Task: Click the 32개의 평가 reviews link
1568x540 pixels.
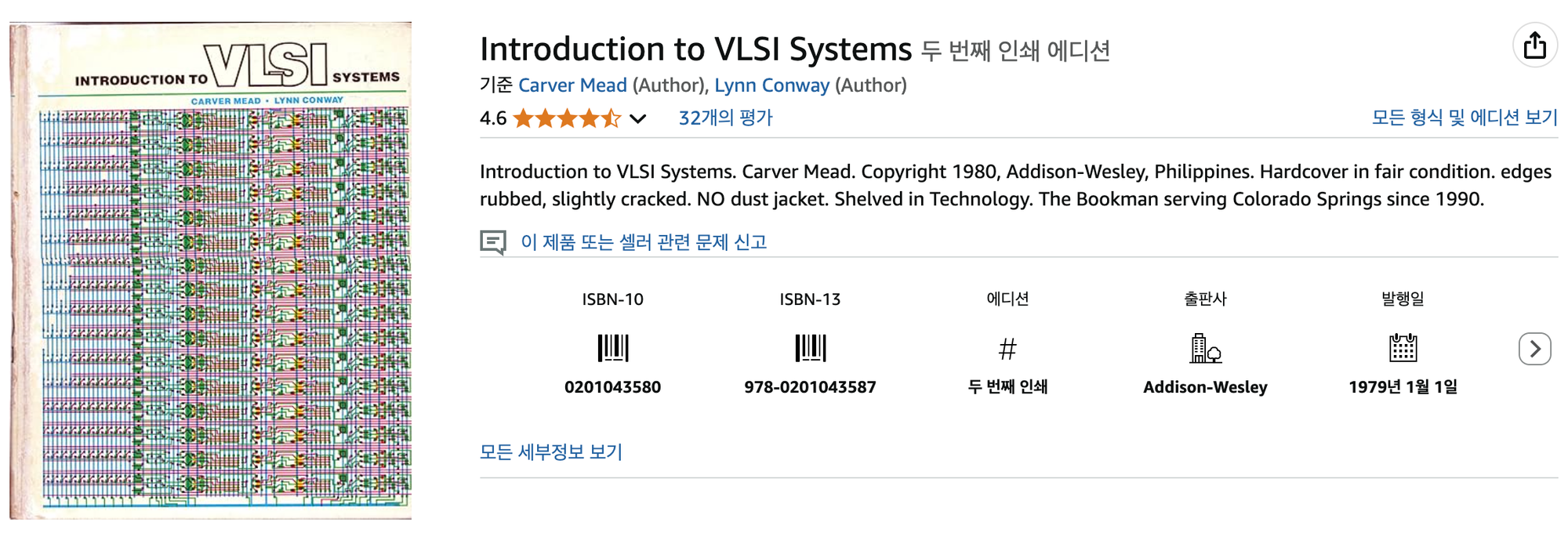Action: click(x=726, y=118)
